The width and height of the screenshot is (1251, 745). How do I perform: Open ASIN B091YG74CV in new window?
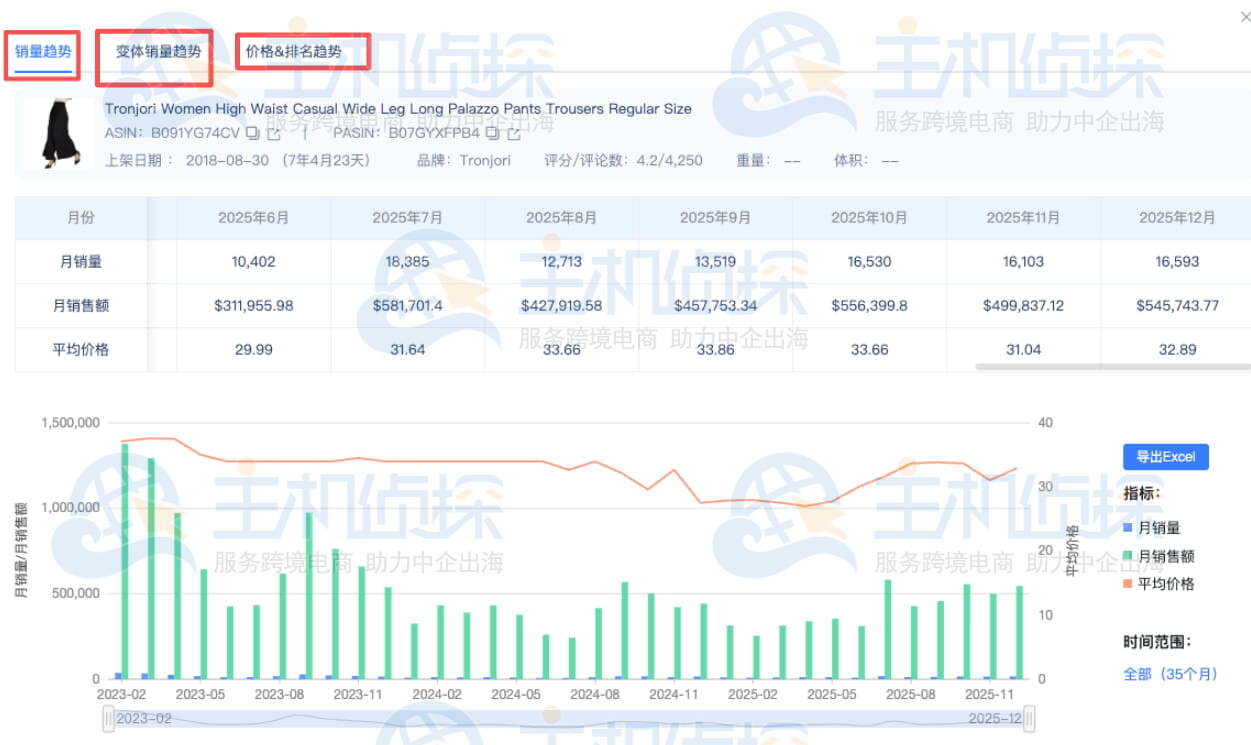(x=273, y=133)
